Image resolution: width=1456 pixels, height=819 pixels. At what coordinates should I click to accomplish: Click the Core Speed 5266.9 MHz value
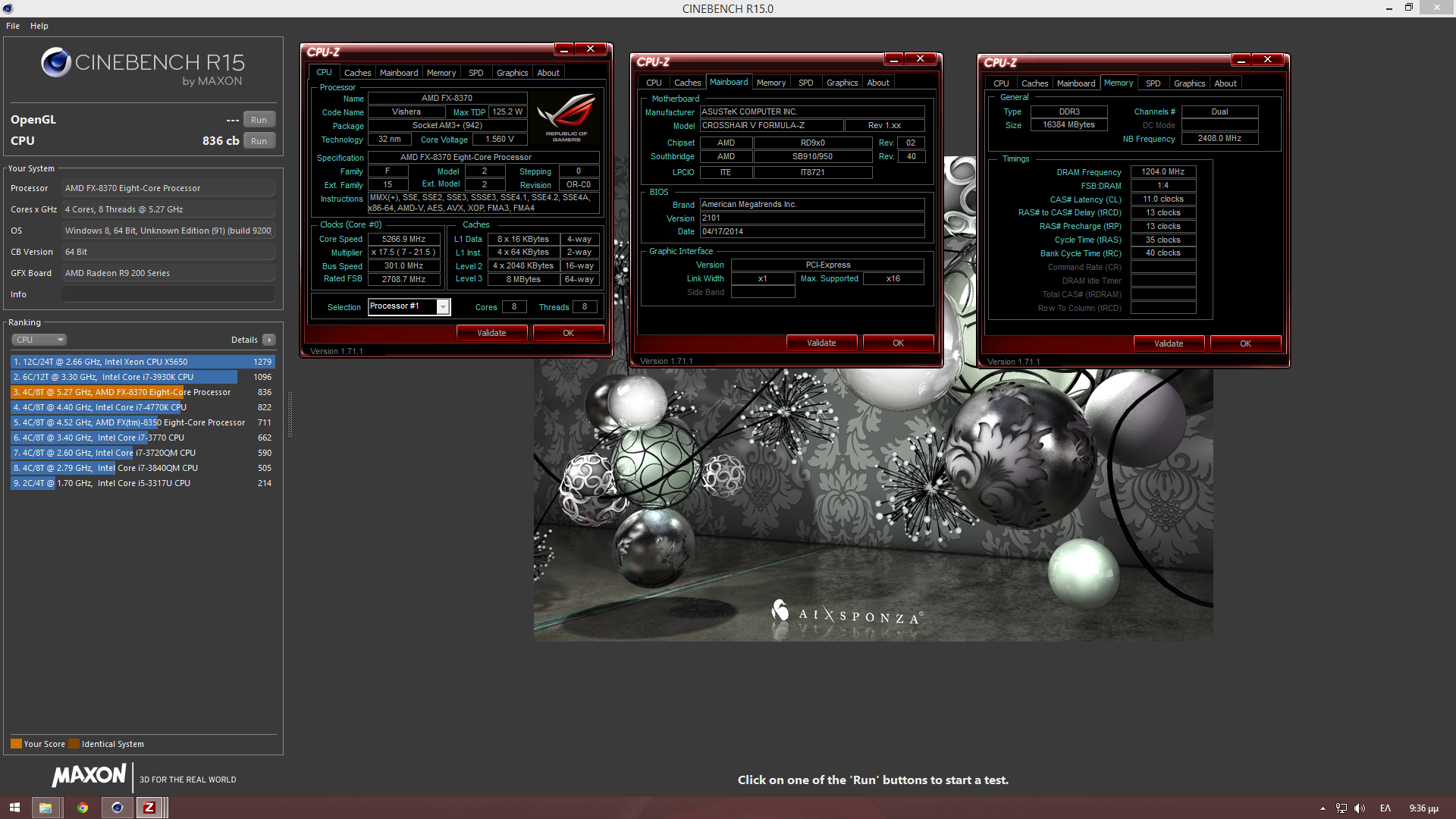point(404,239)
